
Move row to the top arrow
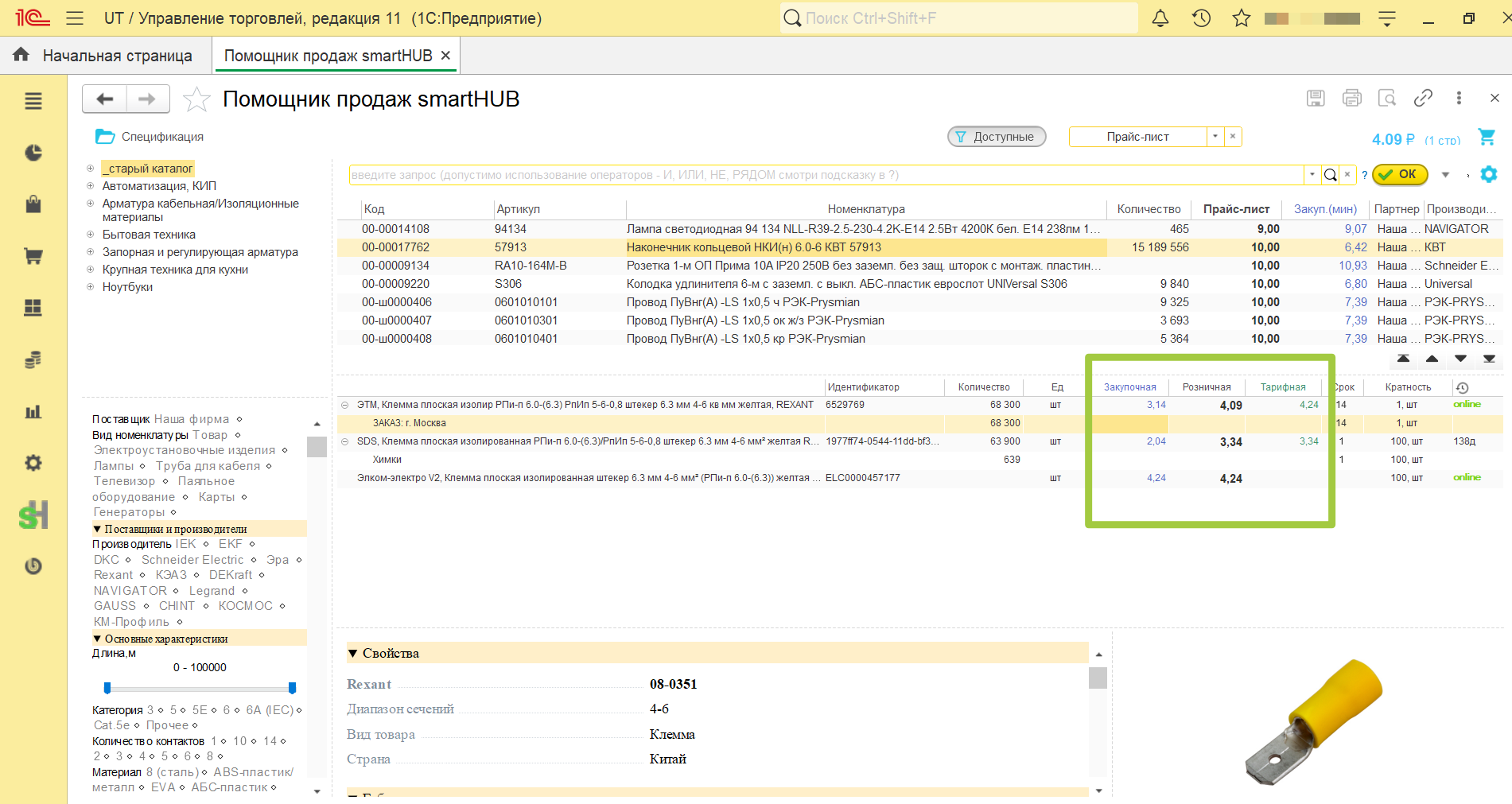pos(1403,359)
